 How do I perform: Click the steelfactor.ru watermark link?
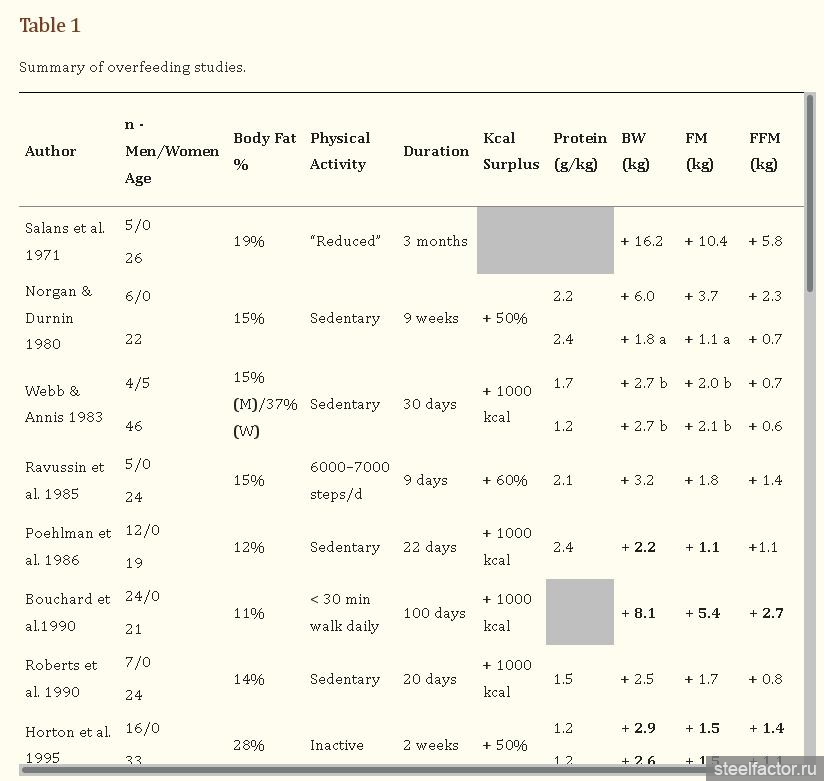pyautogui.click(x=765, y=769)
